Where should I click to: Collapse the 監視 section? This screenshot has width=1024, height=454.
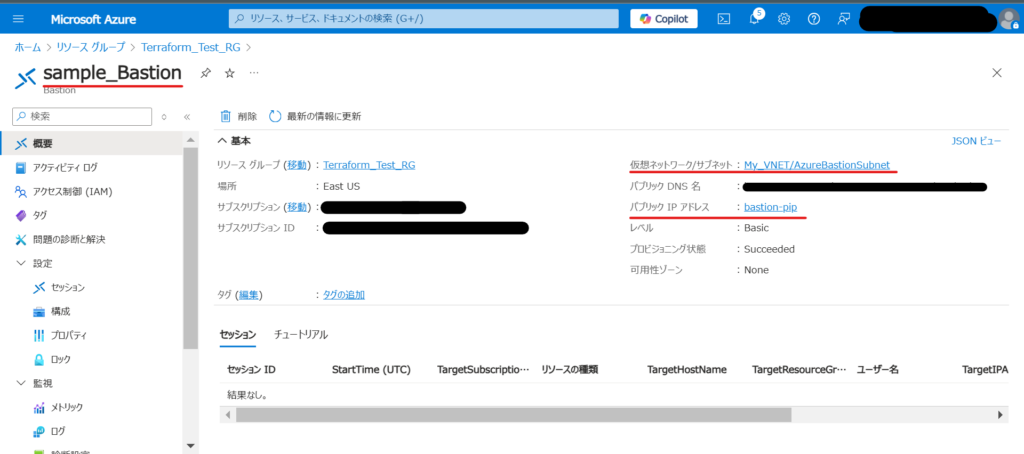(x=21, y=383)
